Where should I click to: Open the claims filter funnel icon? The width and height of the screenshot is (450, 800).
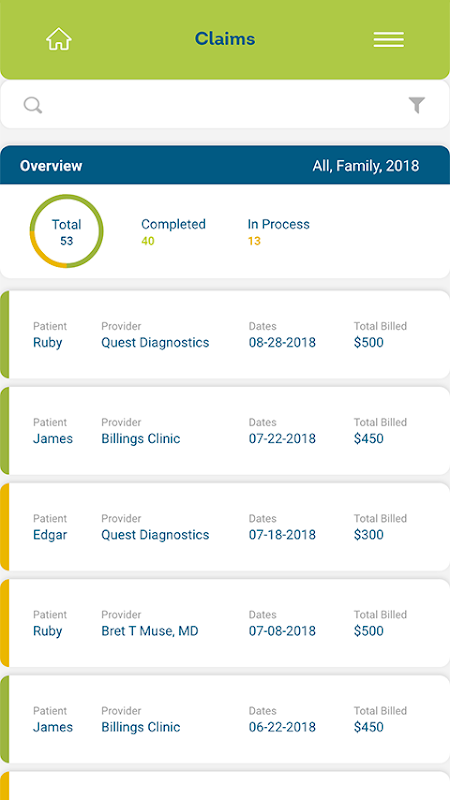pyautogui.click(x=417, y=106)
